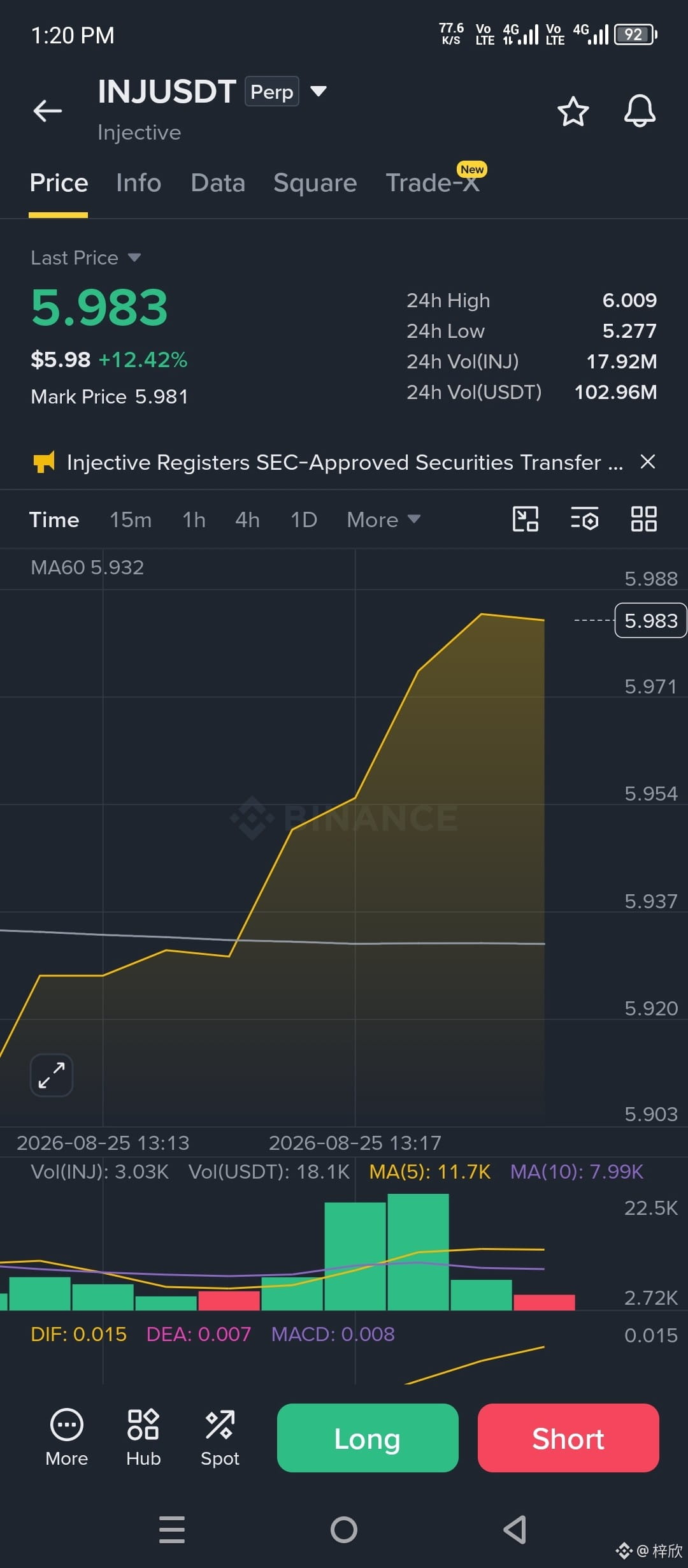The height and width of the screenshot is (1568, 688).
Task: Add INJUSDT to favorites with star icon
Action: 573,112
